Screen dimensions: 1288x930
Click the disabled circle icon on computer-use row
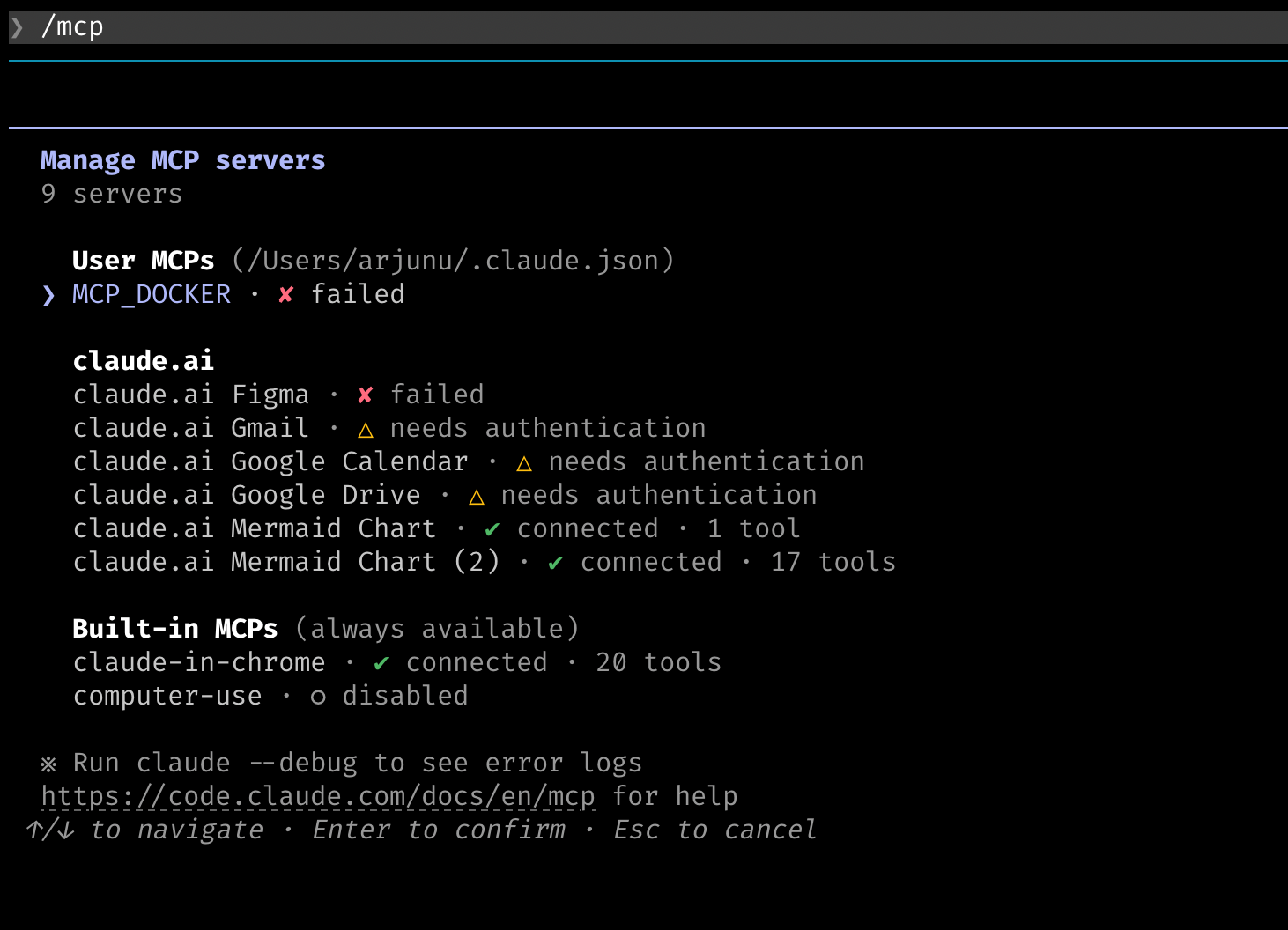[x=318, y=697]
